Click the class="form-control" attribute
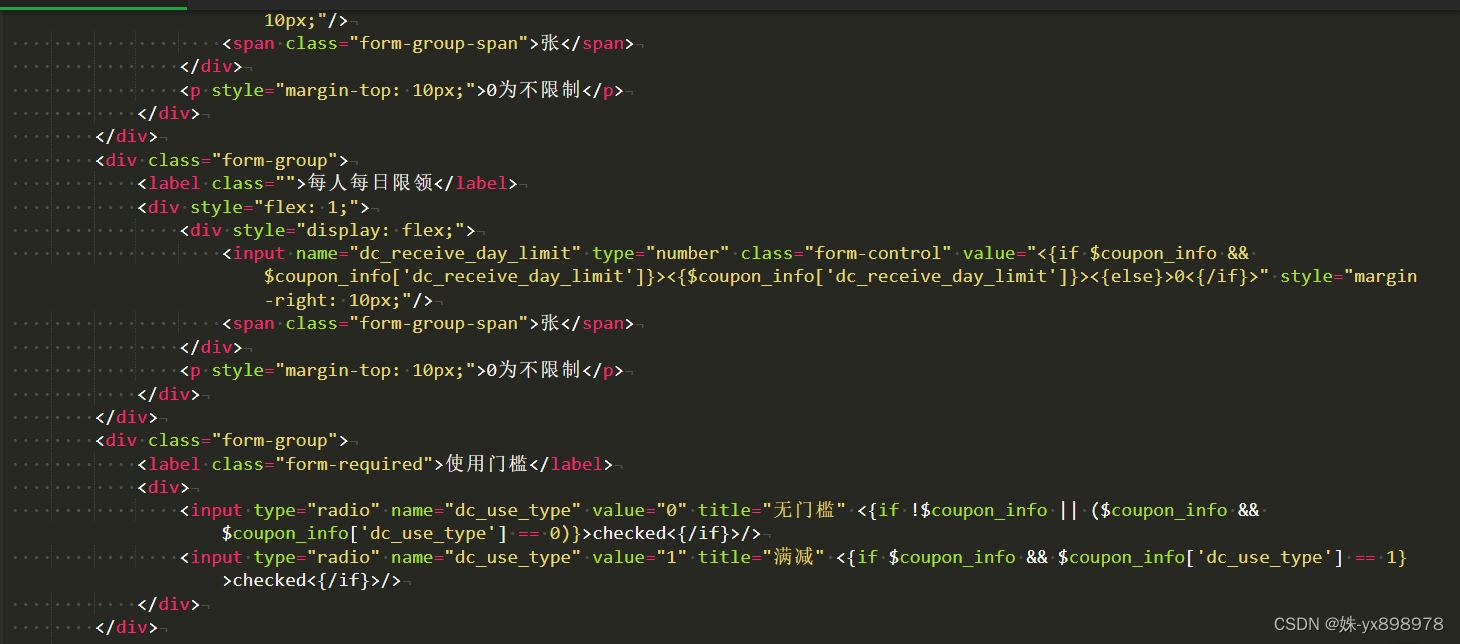The width and height of the screenshot is (1460, 644). pos(846,253)
